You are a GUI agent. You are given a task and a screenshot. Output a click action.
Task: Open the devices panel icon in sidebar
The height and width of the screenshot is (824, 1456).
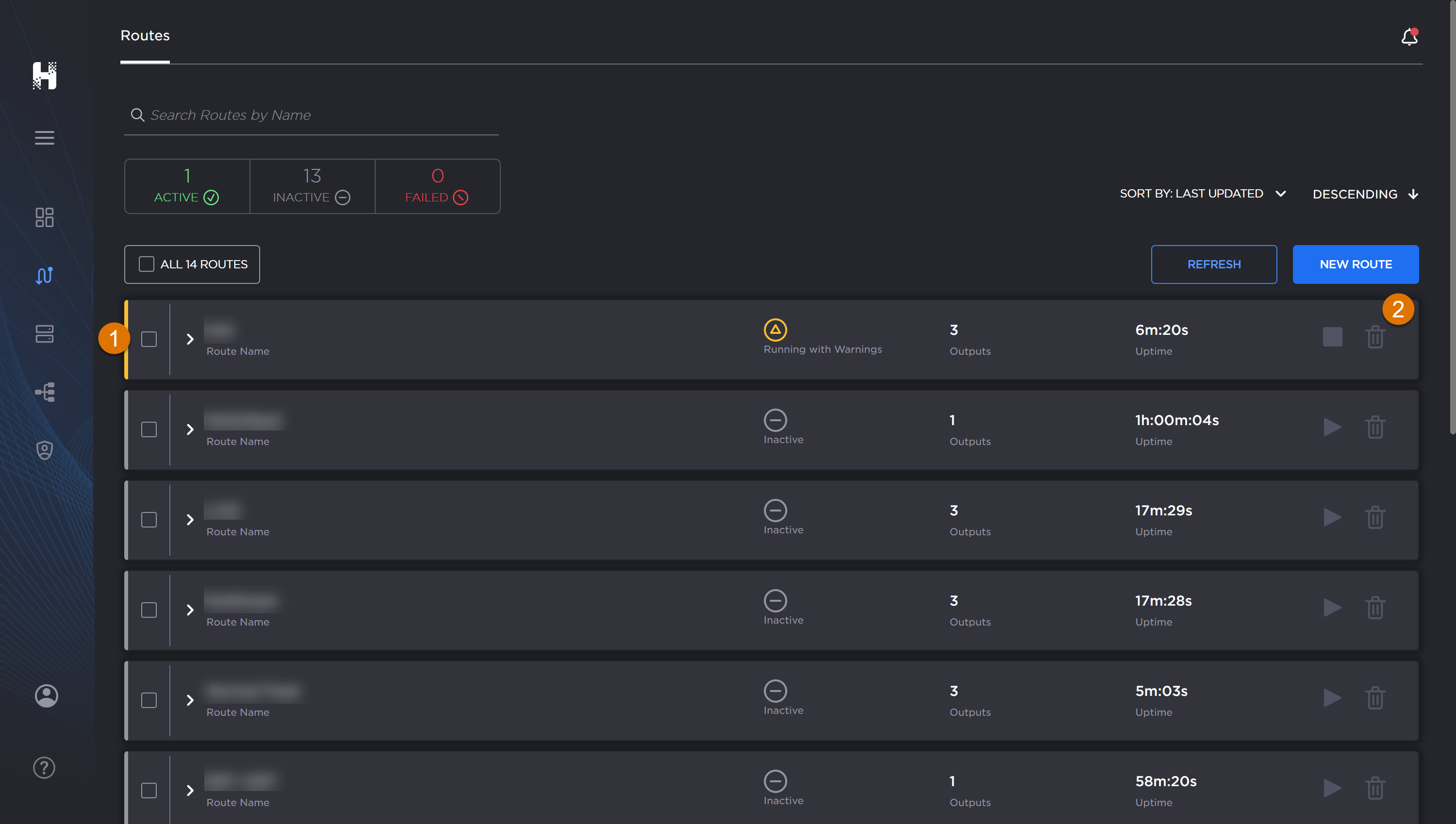pyautogui.click(x=44, y=334)
